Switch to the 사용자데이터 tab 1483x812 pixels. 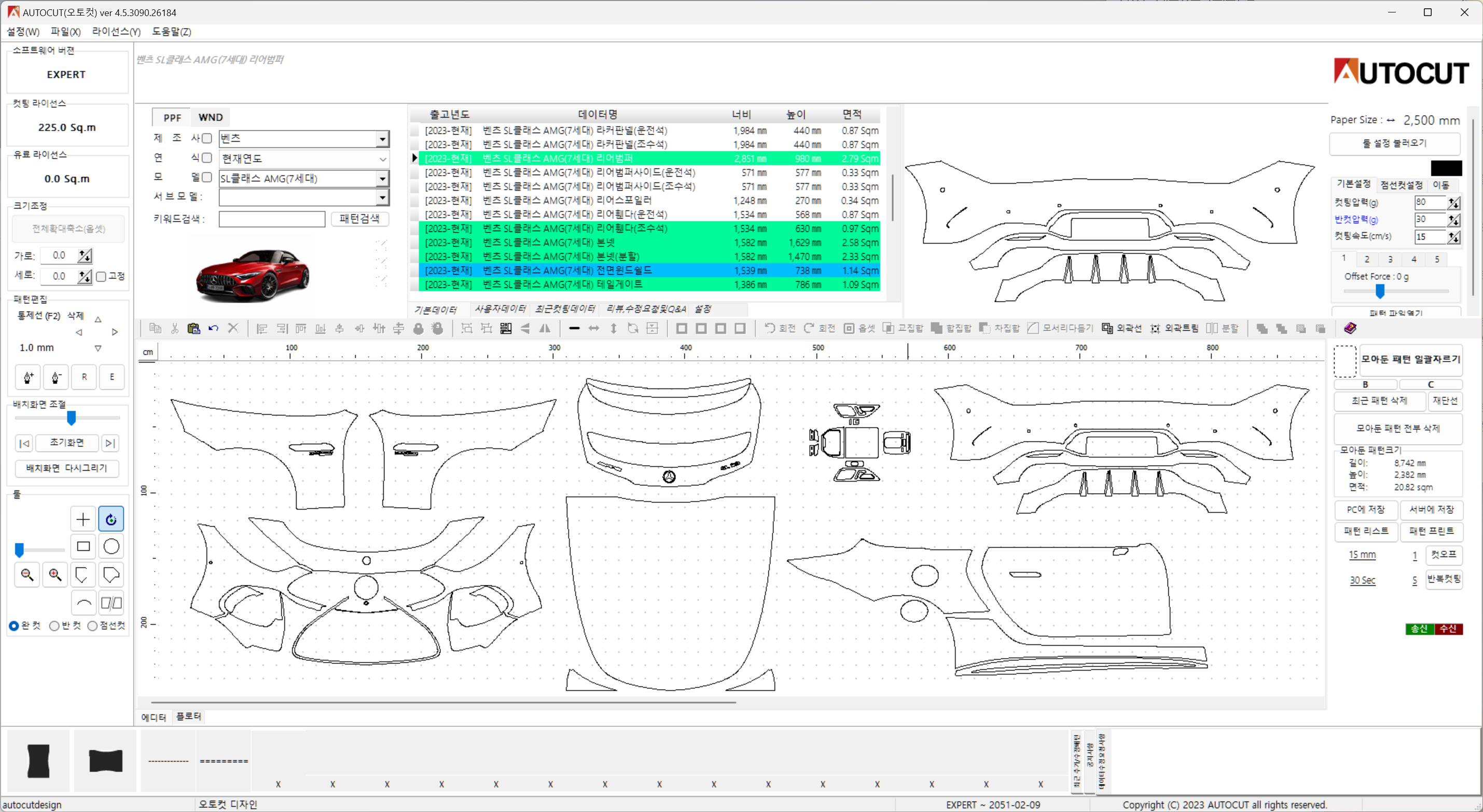coord(500,309)
